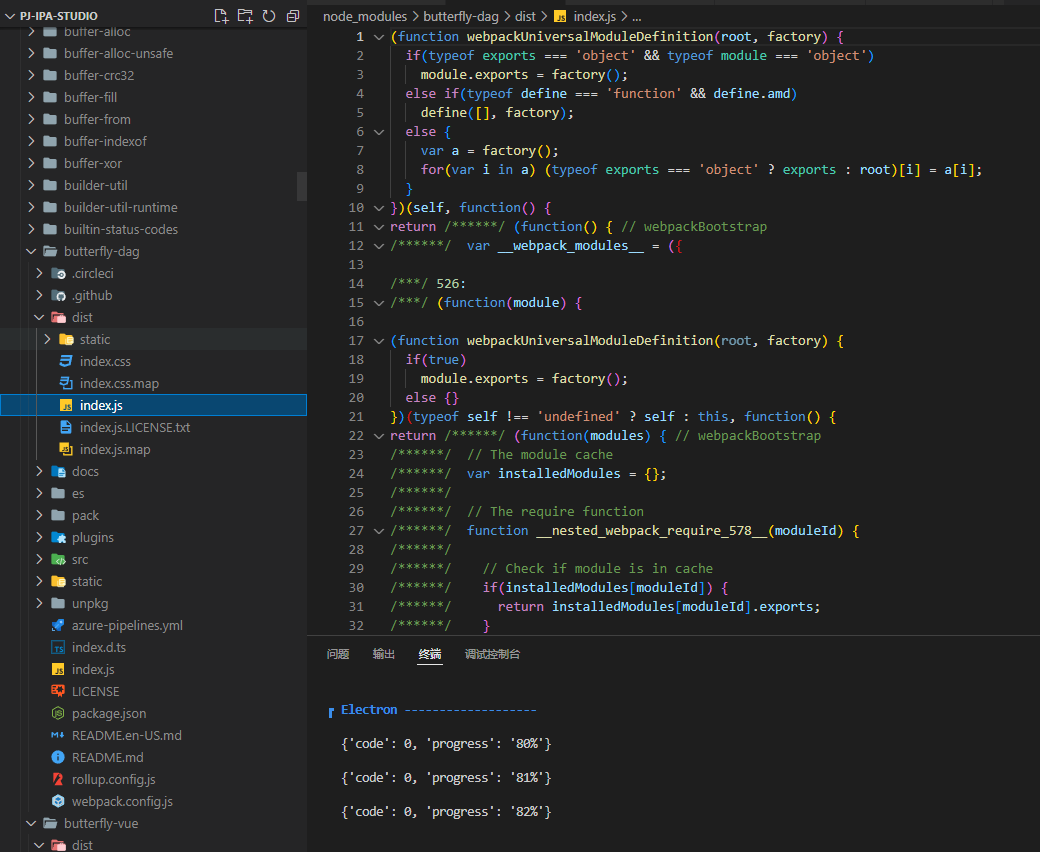Image resolution: width=1040 pixels, height=852 pixels.
Task: Open the .circleci folder
Action: [x=93, y=273]
